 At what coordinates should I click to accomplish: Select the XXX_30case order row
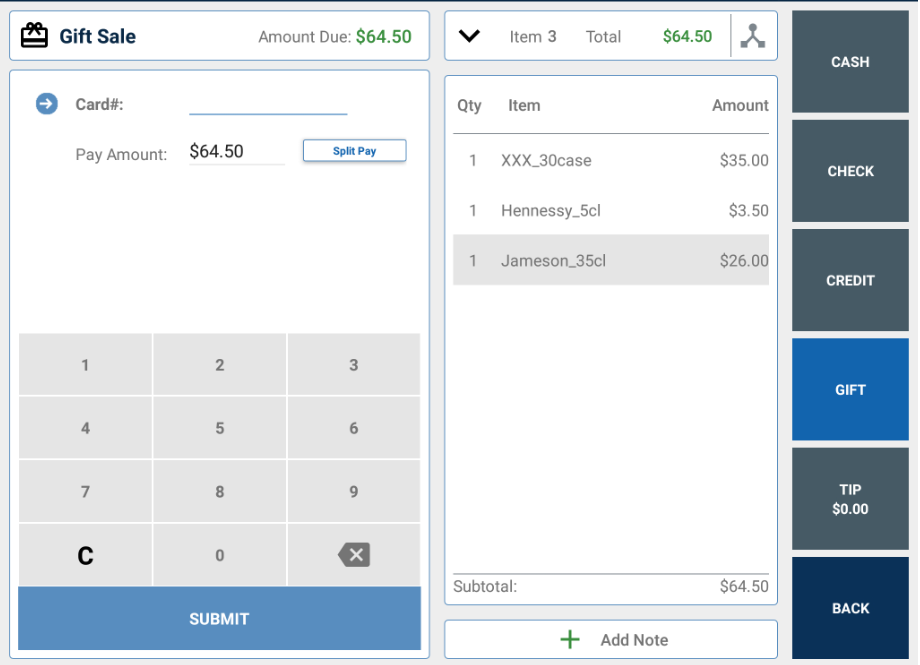click(x=610, y=160)
